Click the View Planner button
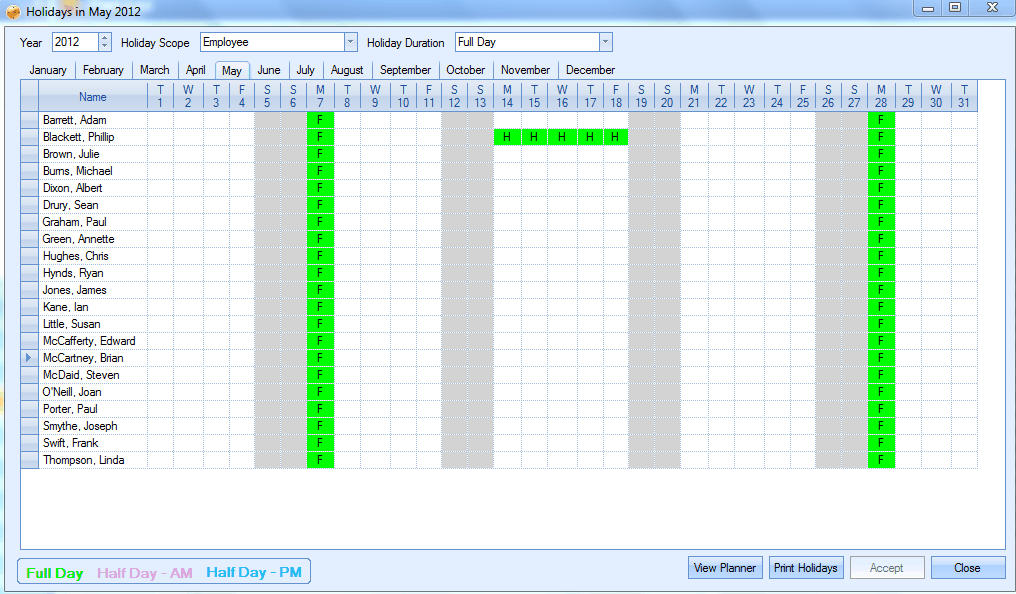This screenshot has width=1016, height=594. (x=725, y=568)
